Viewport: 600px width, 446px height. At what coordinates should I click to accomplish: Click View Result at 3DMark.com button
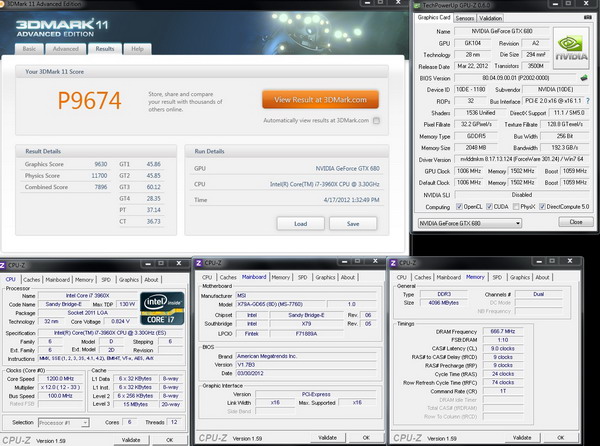tap(320, 100)
